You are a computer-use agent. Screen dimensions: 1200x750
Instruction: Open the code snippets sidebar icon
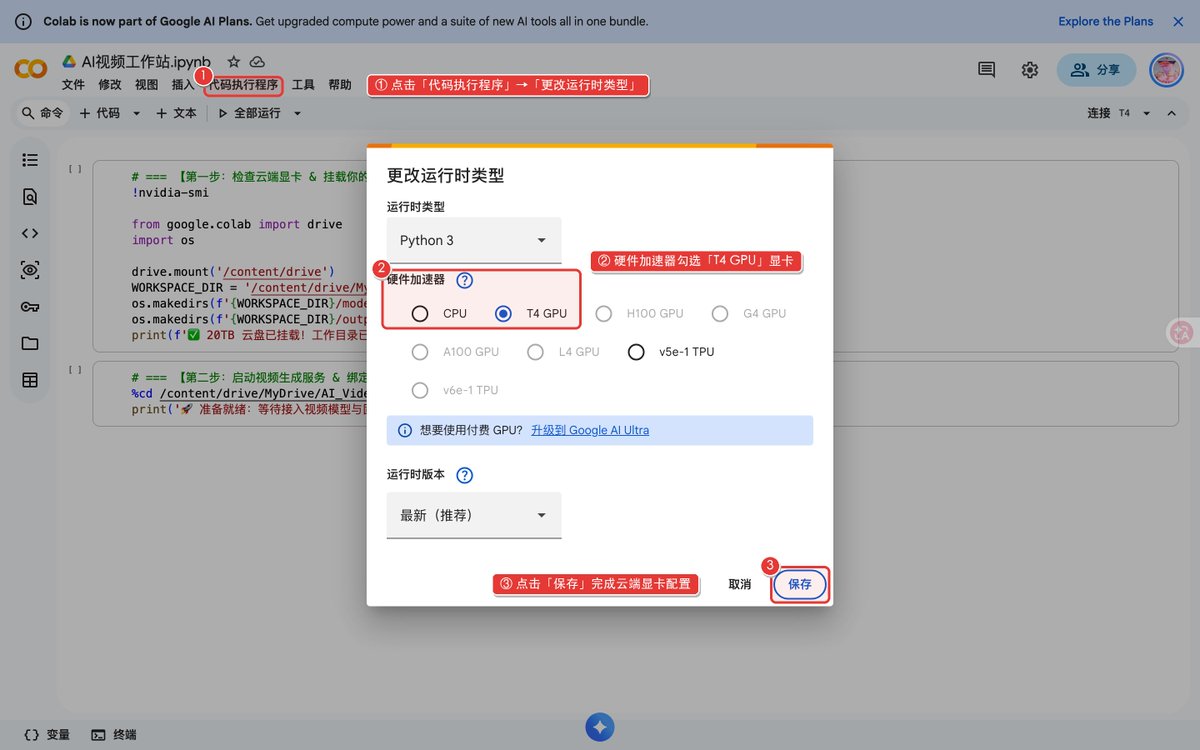[30, 233]
